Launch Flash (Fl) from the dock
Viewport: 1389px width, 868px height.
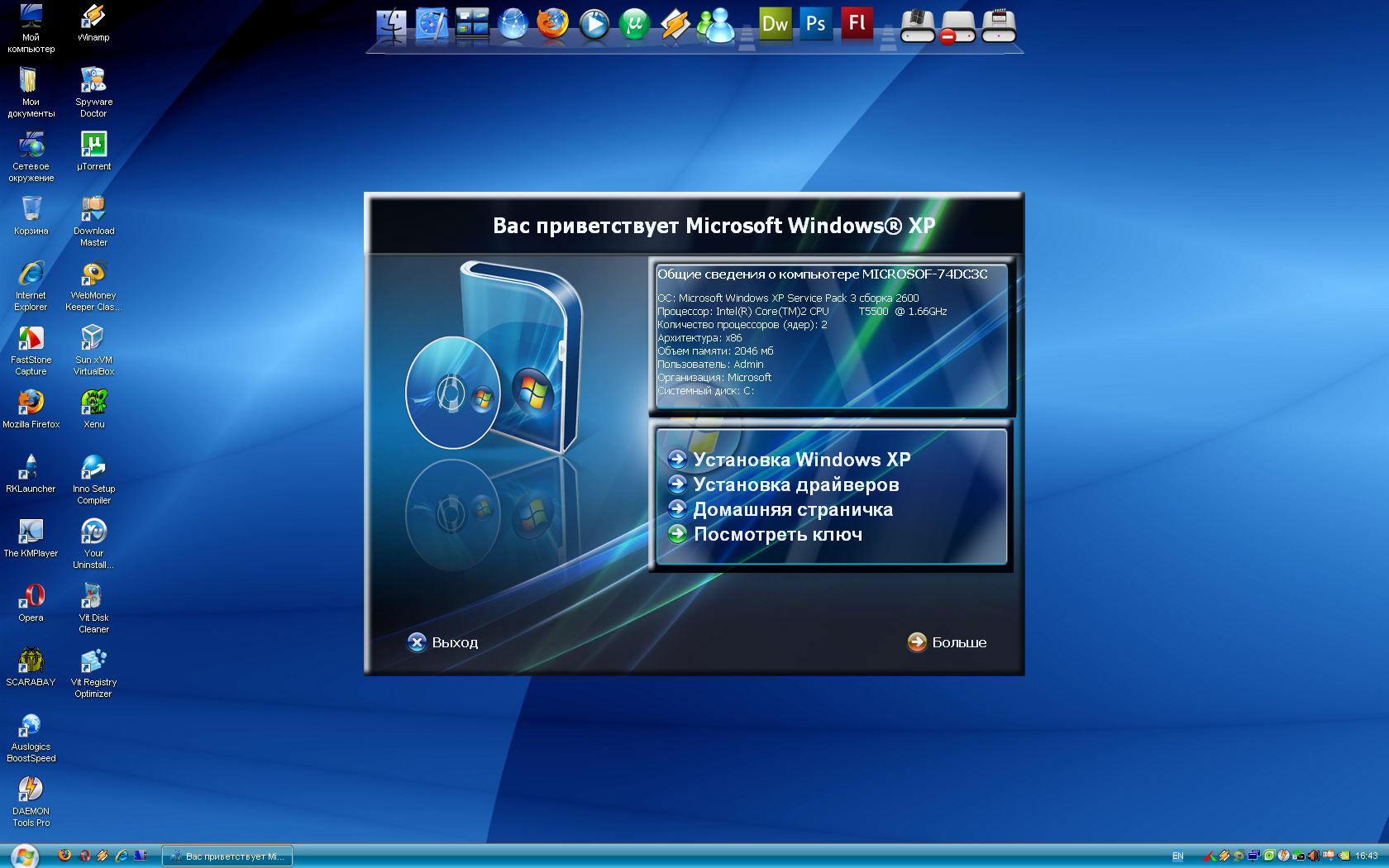(x=857, y=23)
